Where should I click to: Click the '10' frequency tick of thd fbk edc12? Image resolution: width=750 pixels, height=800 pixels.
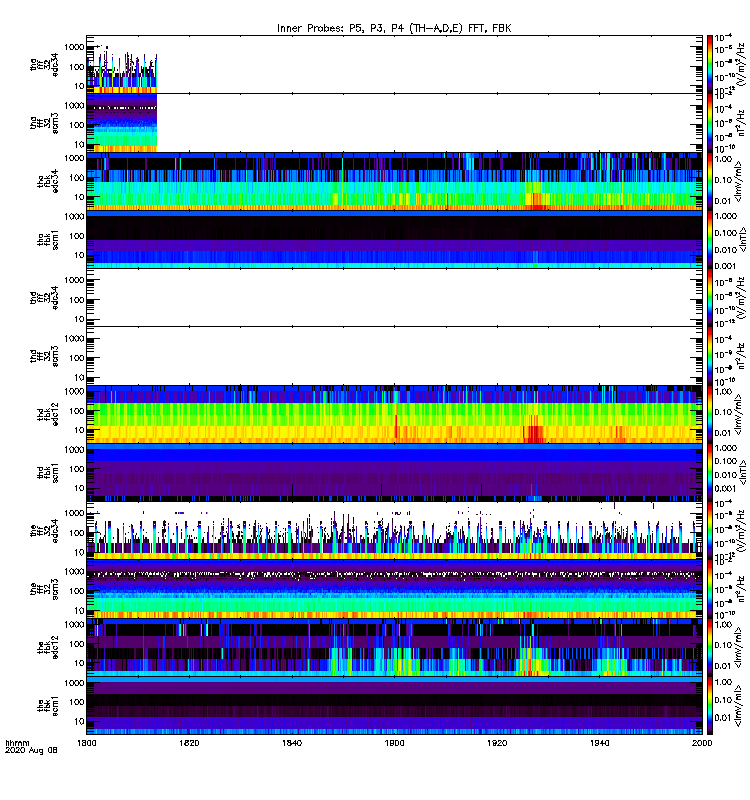[79, 430]
